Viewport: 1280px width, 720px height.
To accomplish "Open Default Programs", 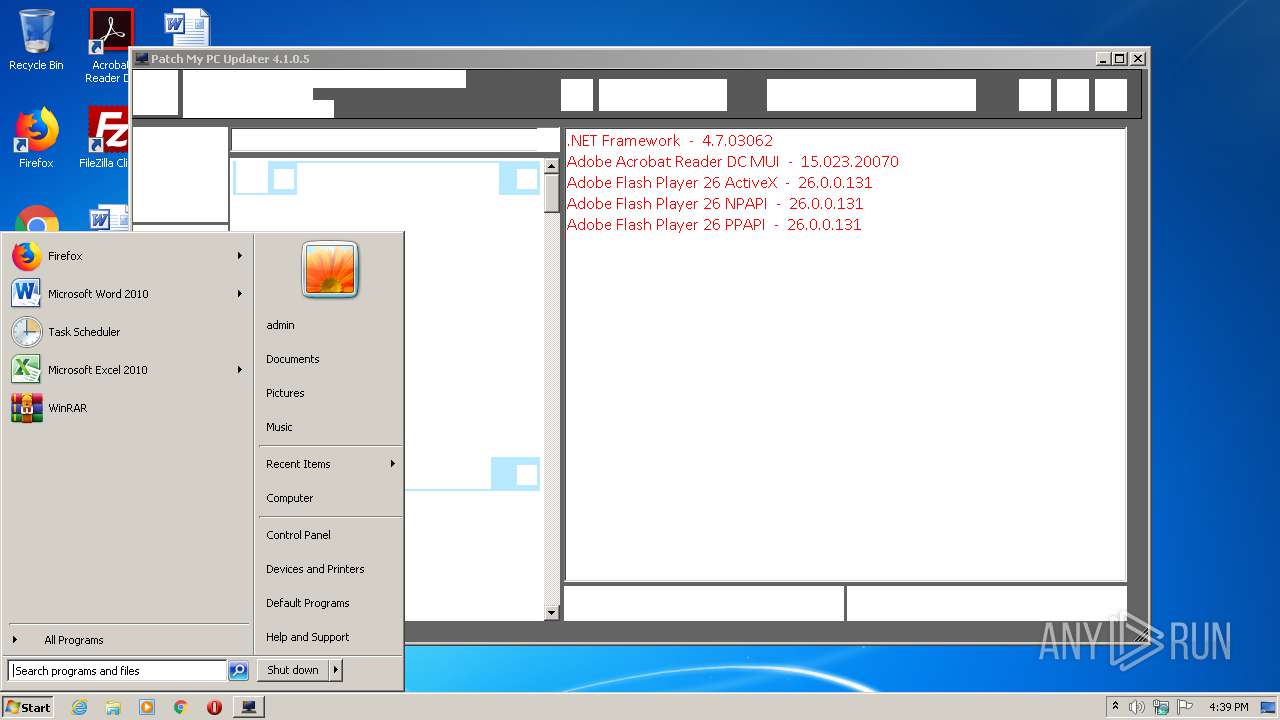I will [x=308, y=603].
